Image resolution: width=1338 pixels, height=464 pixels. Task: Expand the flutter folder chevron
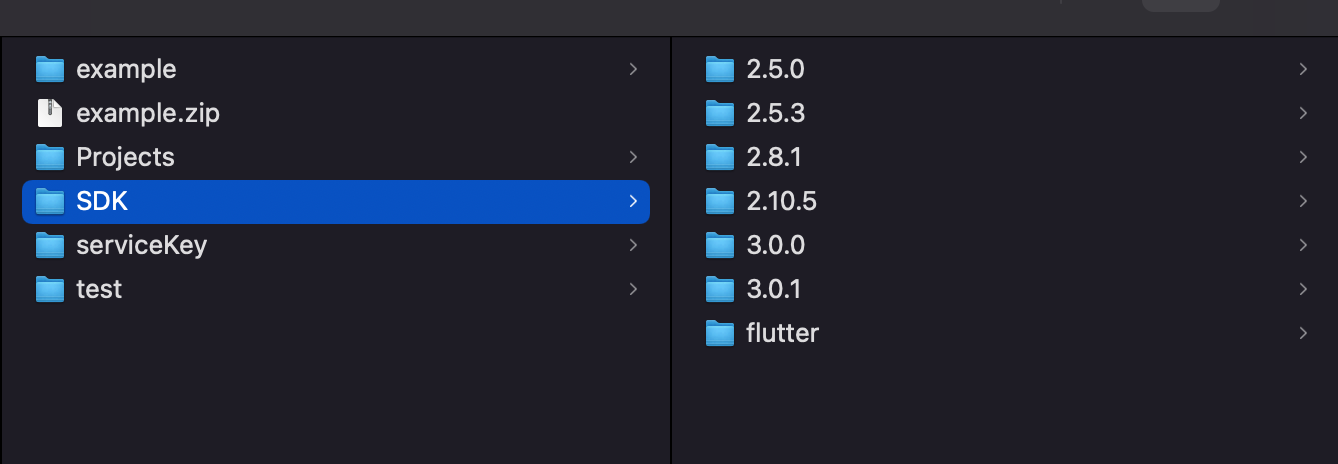[x=1302, y=333]
